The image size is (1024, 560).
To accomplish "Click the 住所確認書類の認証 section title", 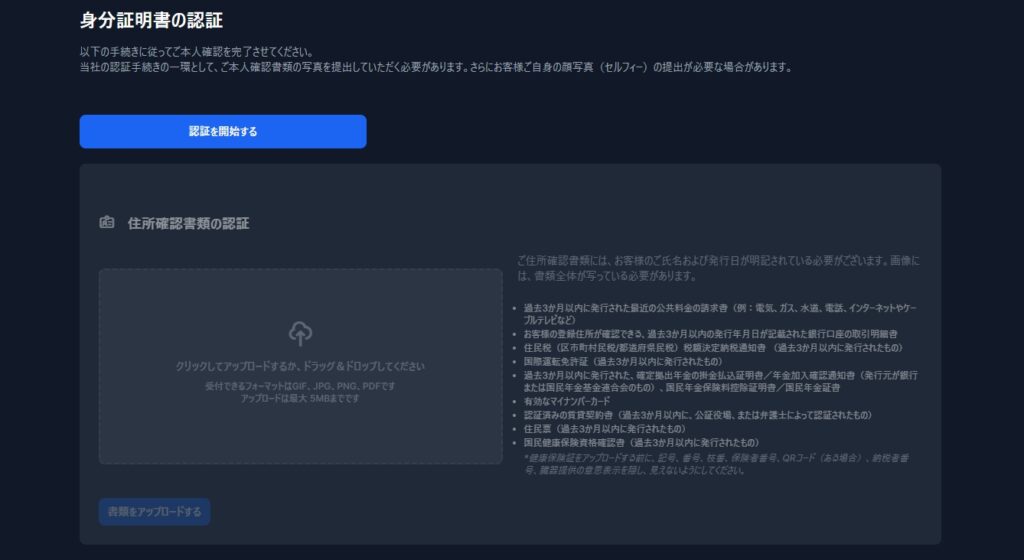I will 189,223.
